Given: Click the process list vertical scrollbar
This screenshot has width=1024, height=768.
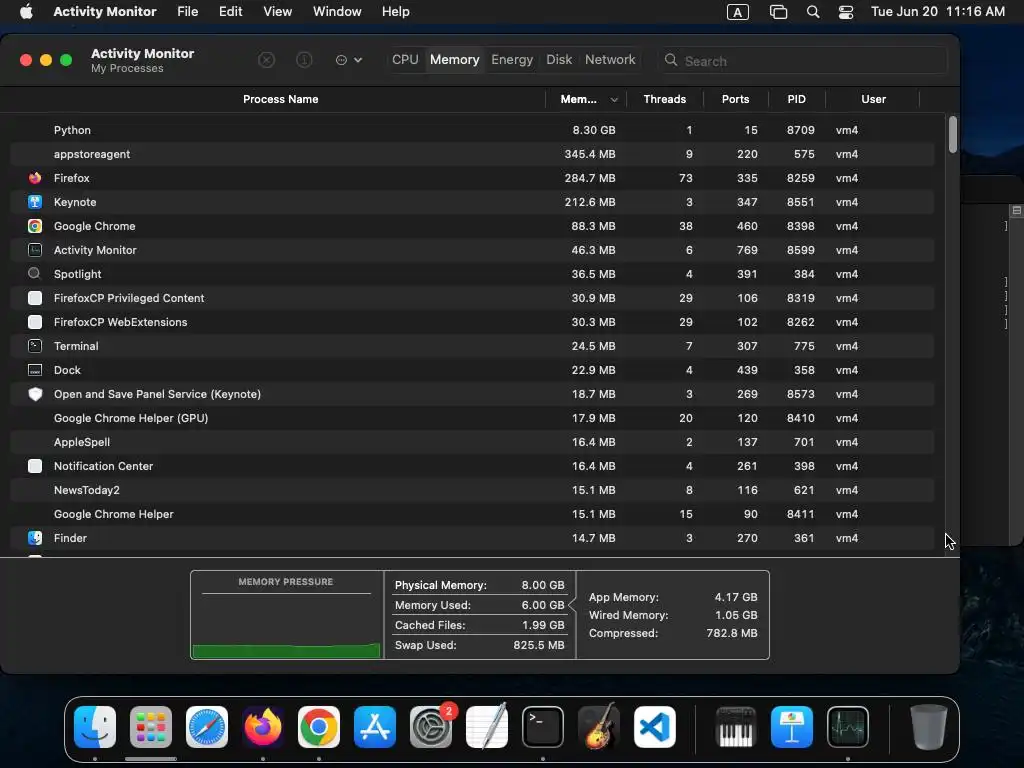Looking at the screenshot, I should (x=953, y=135).
